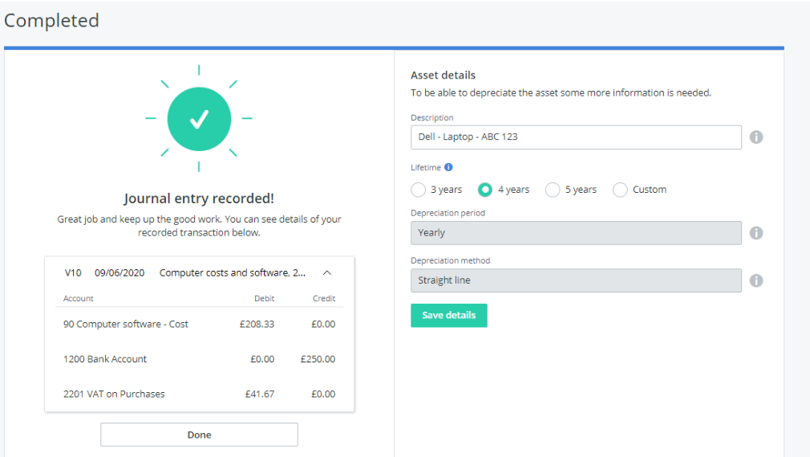Click the blue Lifetime info icon
The width and height of the screenshot is (810, 457).
448,167
